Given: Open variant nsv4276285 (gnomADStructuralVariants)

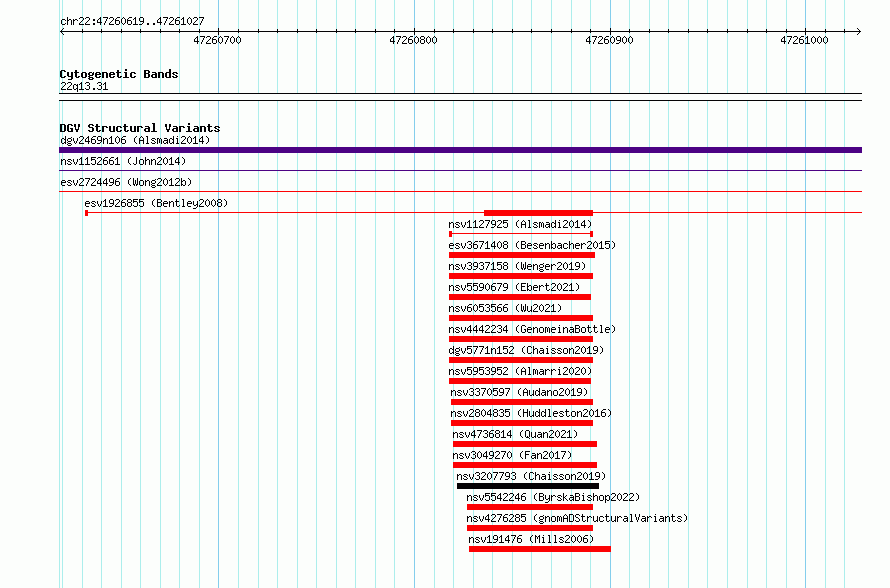Looking at the screenshot, I should pos(577,518).
